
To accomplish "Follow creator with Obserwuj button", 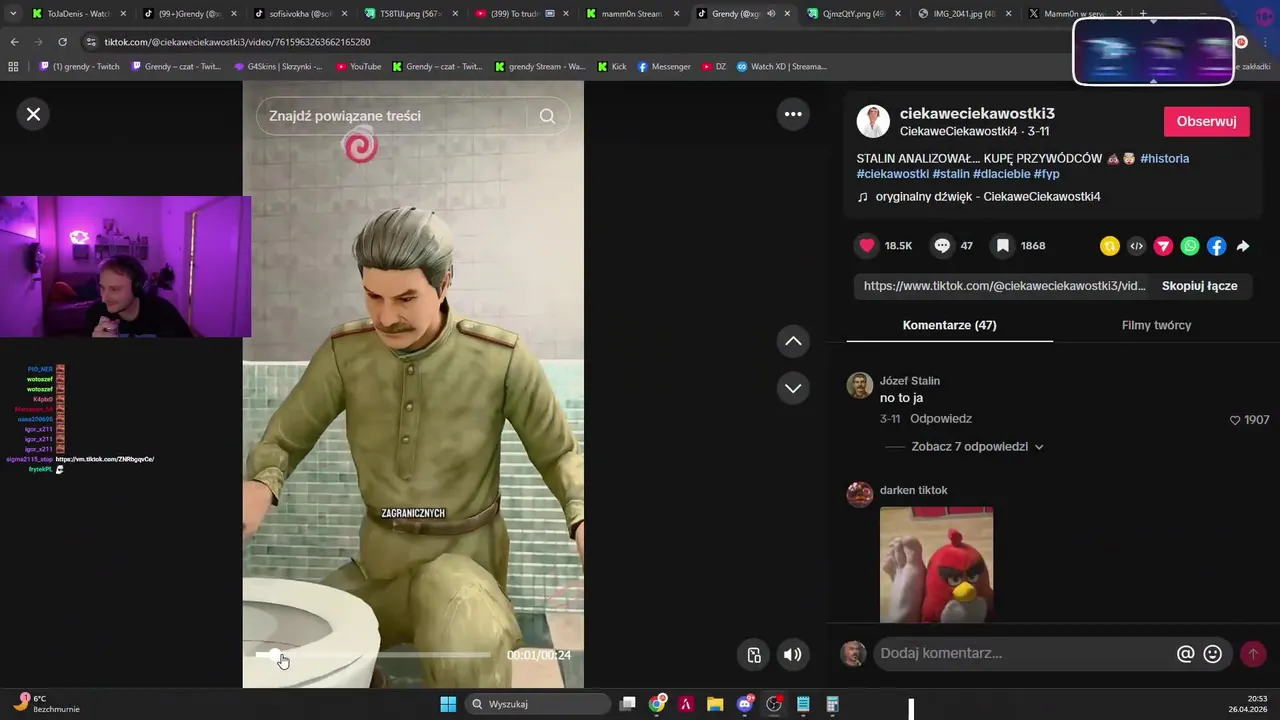I will 1206,121.
